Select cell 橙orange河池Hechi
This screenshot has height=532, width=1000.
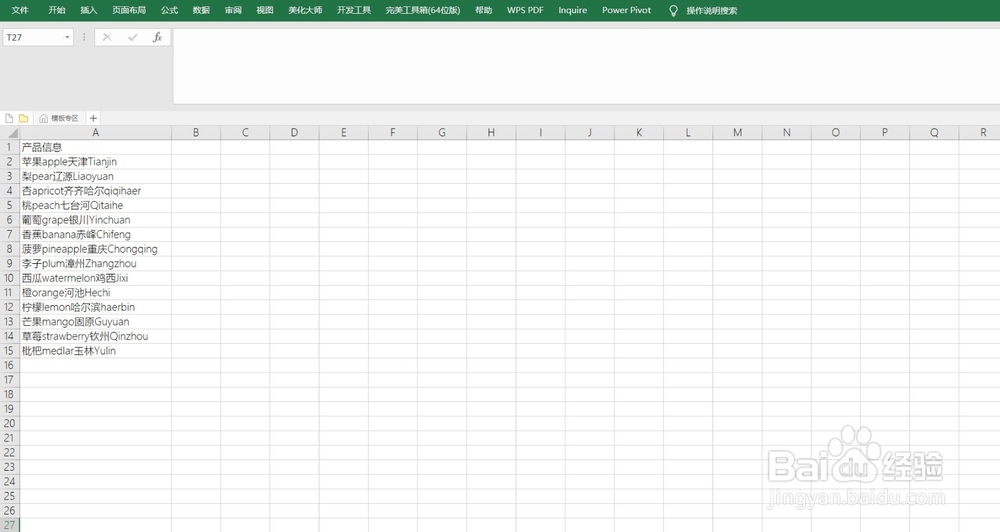tap(96, 293)
